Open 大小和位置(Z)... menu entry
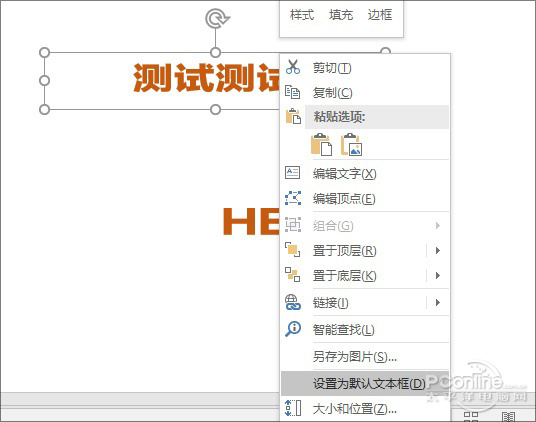Screen dimensions: 536x422 point(364,409)
